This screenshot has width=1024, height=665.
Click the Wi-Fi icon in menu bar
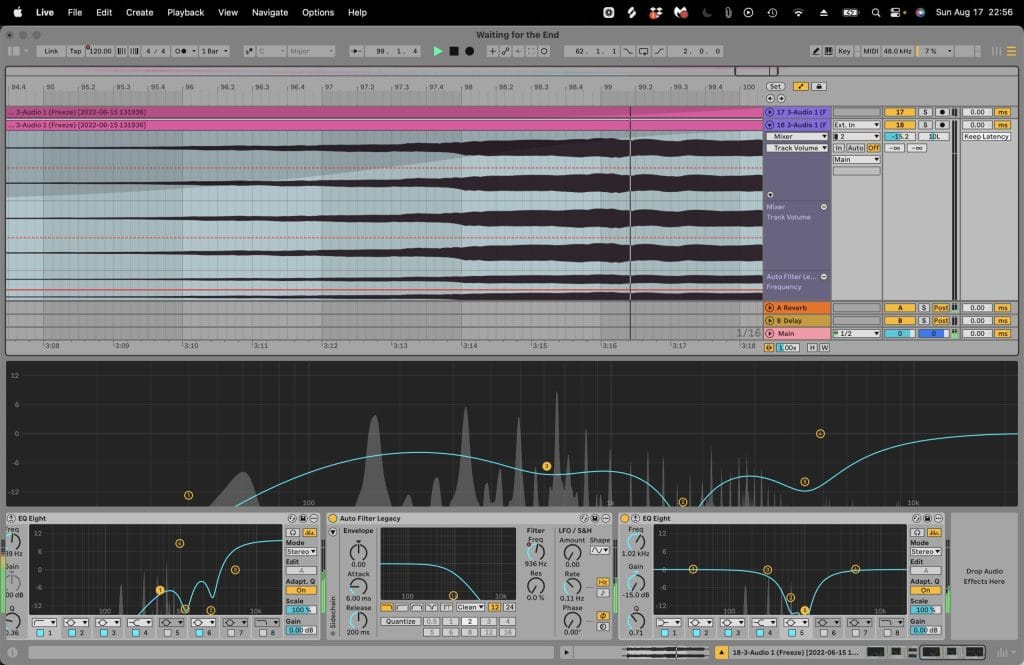point(798,12)
